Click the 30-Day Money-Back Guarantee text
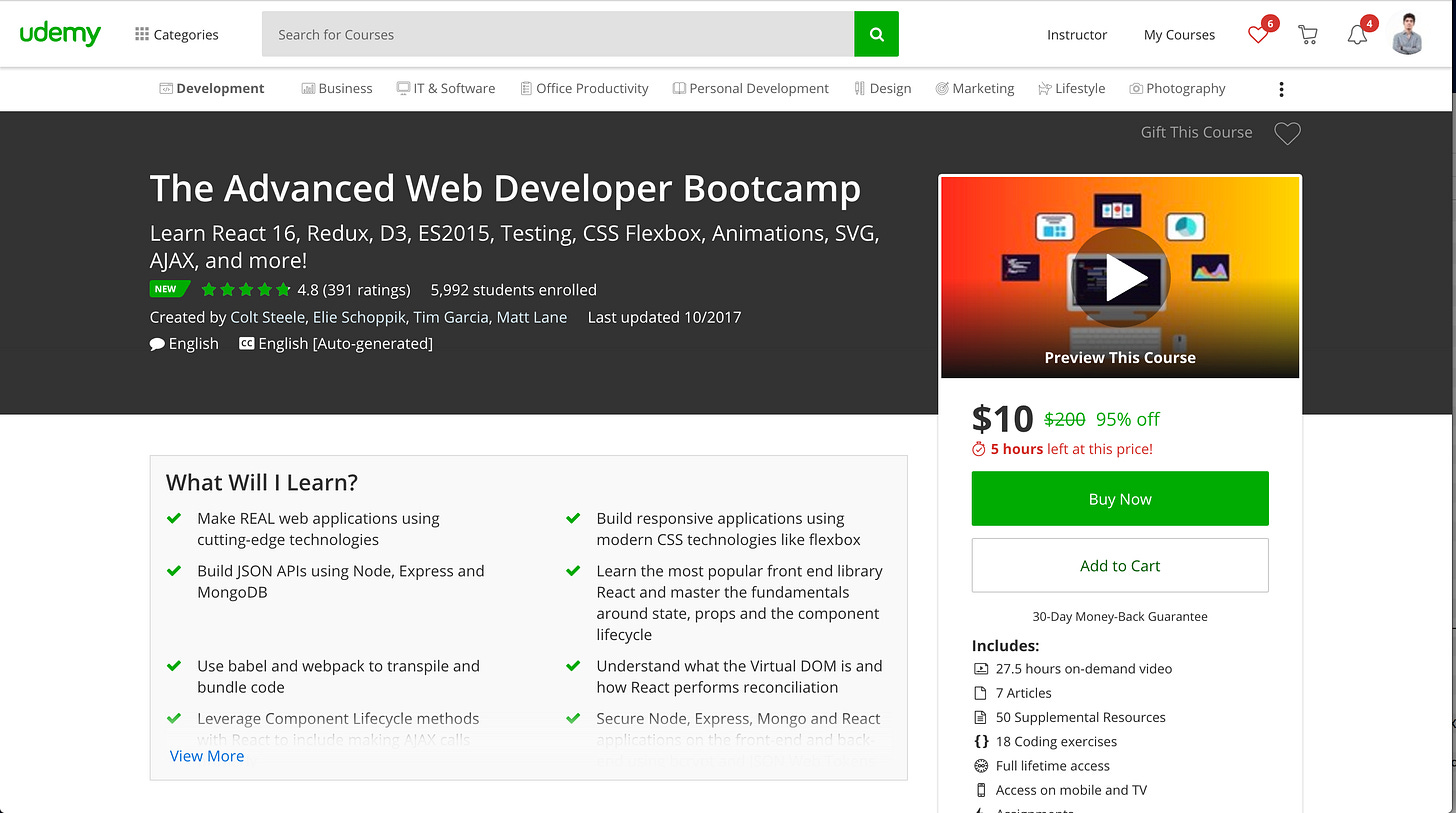The image size is (1456, 813). 1120,617
